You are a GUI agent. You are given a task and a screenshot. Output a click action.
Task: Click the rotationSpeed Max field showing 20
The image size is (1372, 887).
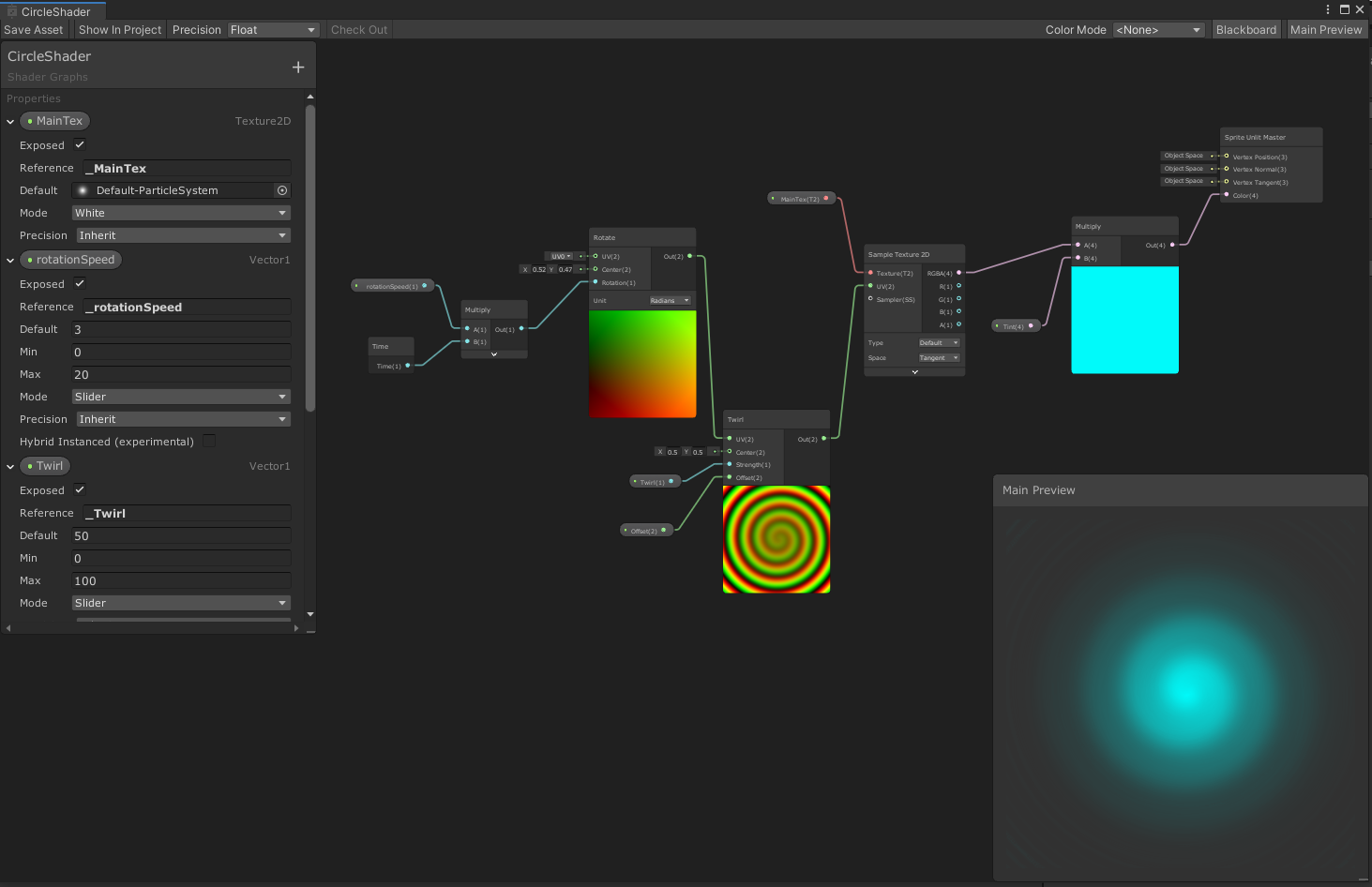pyautogui.click(x=181, y=374)
